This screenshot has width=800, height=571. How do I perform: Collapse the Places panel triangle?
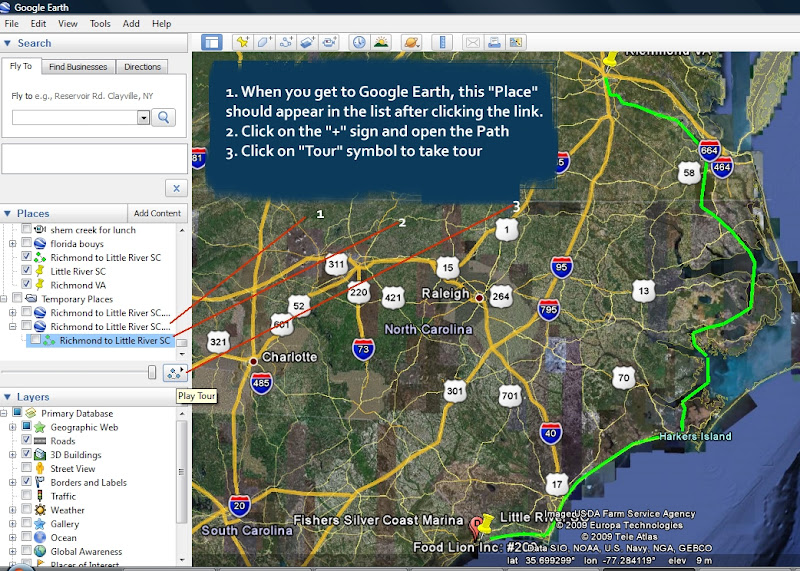7,213
